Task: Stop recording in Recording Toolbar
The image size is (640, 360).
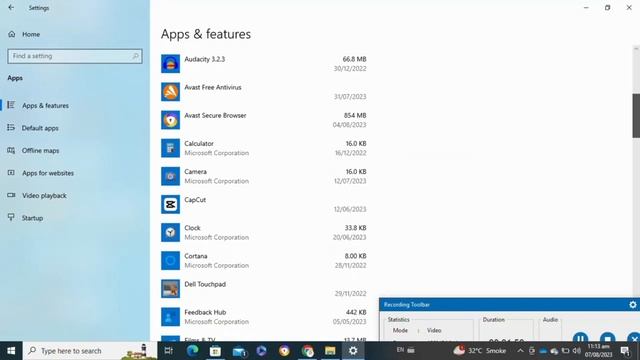Action: pyautogui.click(x=607, y=338)
